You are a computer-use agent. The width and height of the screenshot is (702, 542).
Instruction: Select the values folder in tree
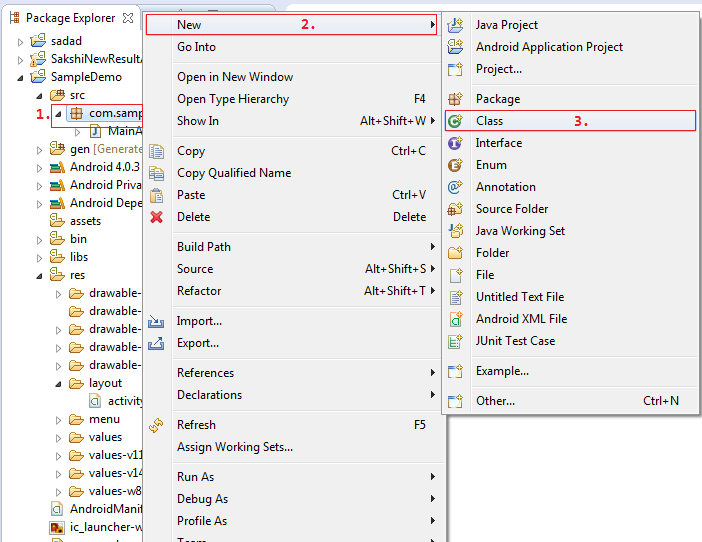point(105,437)
